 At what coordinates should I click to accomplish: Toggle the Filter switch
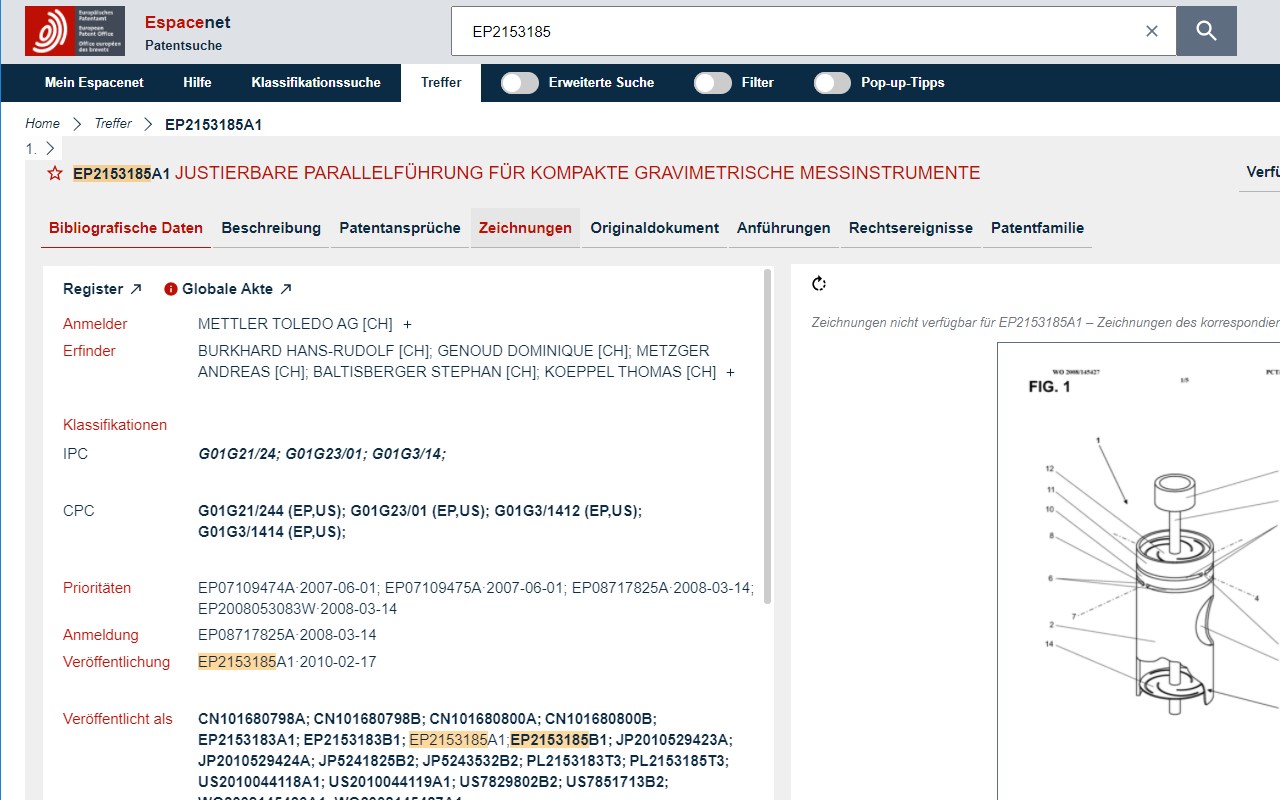coord(713,83)
